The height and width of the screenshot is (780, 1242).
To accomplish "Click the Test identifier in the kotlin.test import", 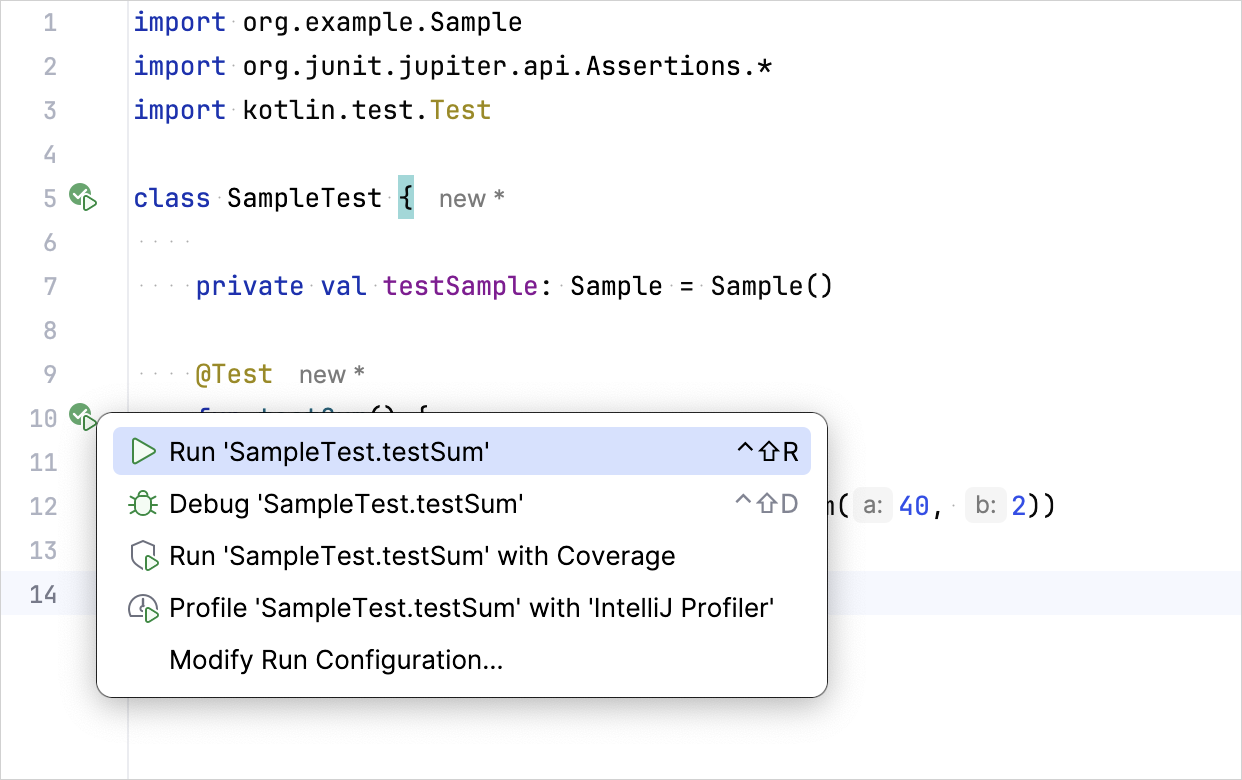I will [x=460, y=110].
